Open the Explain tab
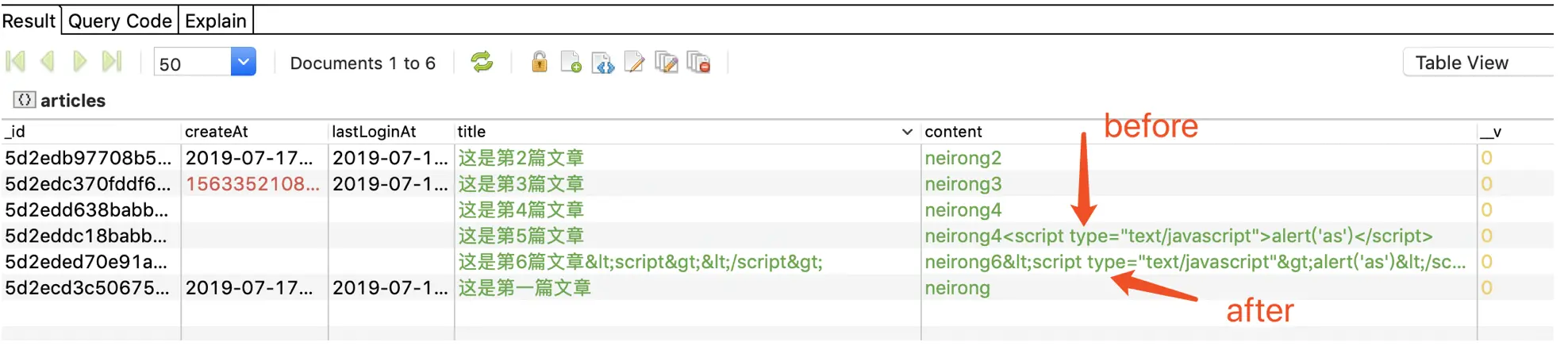Image resolution: width=1568 pixels, height=346 pixels. pyautogui.click(x=216, y=21)
